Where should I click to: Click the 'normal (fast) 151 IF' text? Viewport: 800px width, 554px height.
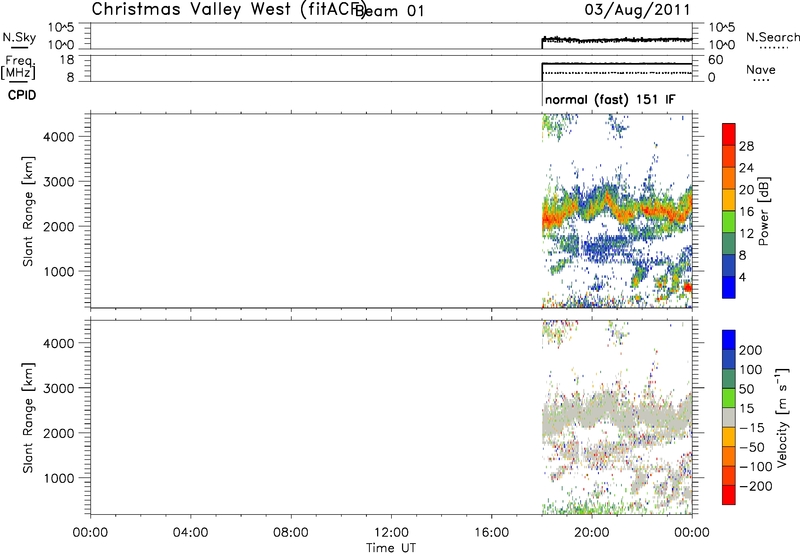click(x=610, y=99)
